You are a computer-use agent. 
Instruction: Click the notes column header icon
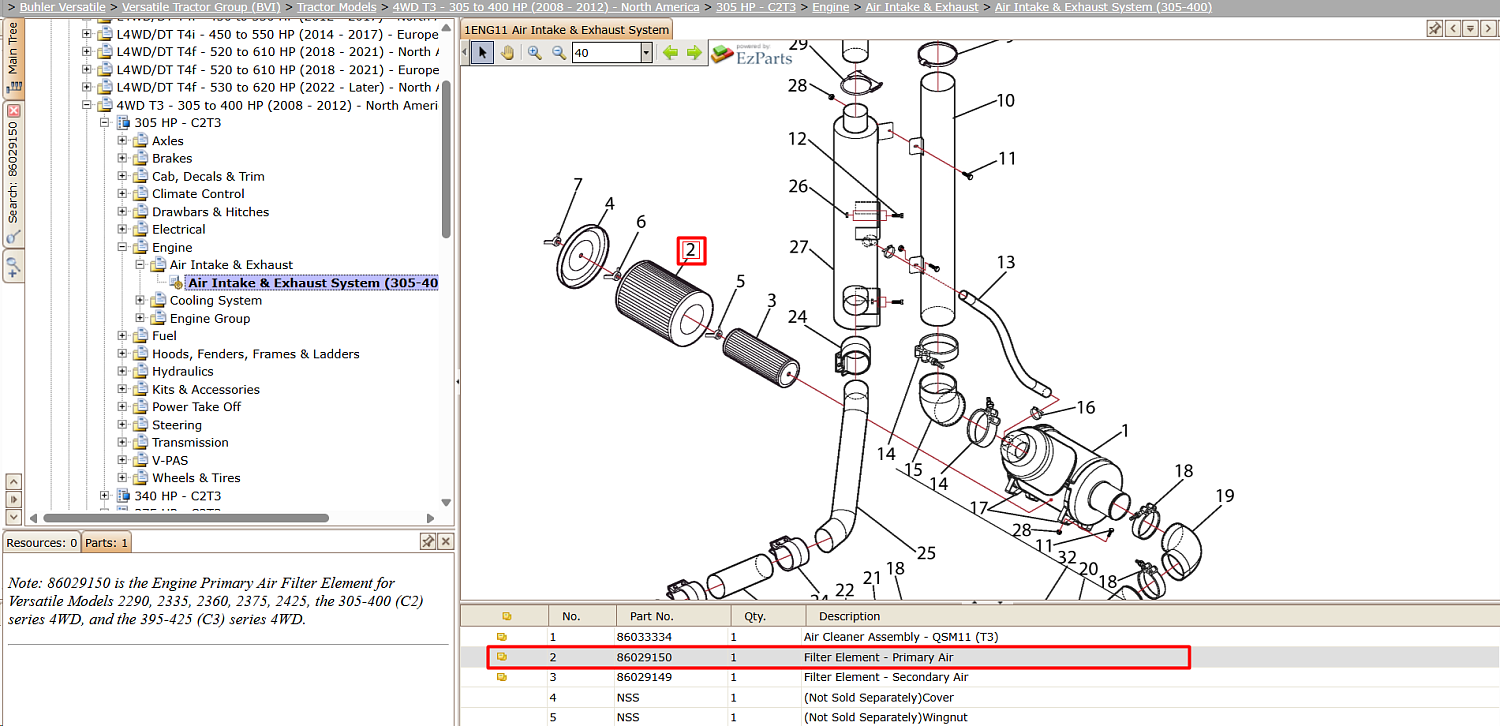coord(506,616)
